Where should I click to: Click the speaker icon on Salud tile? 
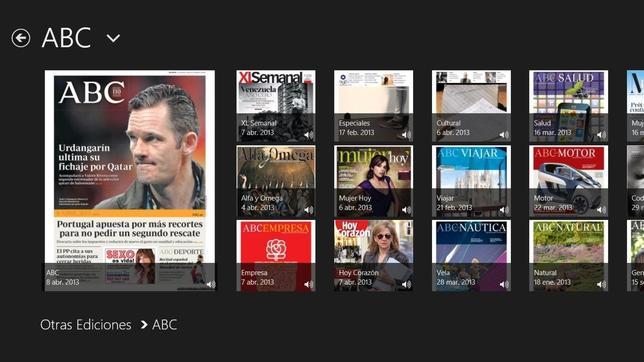[601, 134]
